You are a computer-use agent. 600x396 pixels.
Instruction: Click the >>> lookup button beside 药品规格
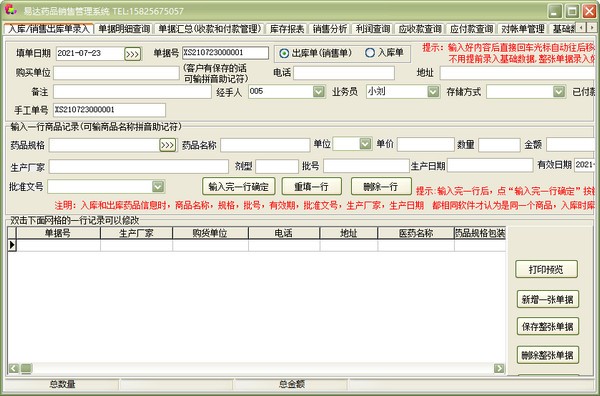[168, 145]
